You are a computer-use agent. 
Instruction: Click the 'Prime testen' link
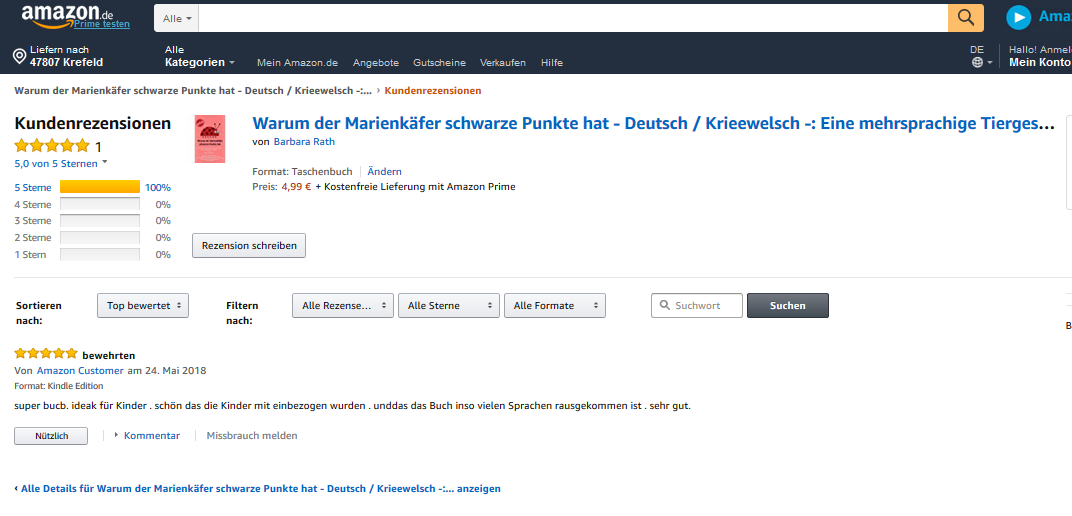pos(102,24)
